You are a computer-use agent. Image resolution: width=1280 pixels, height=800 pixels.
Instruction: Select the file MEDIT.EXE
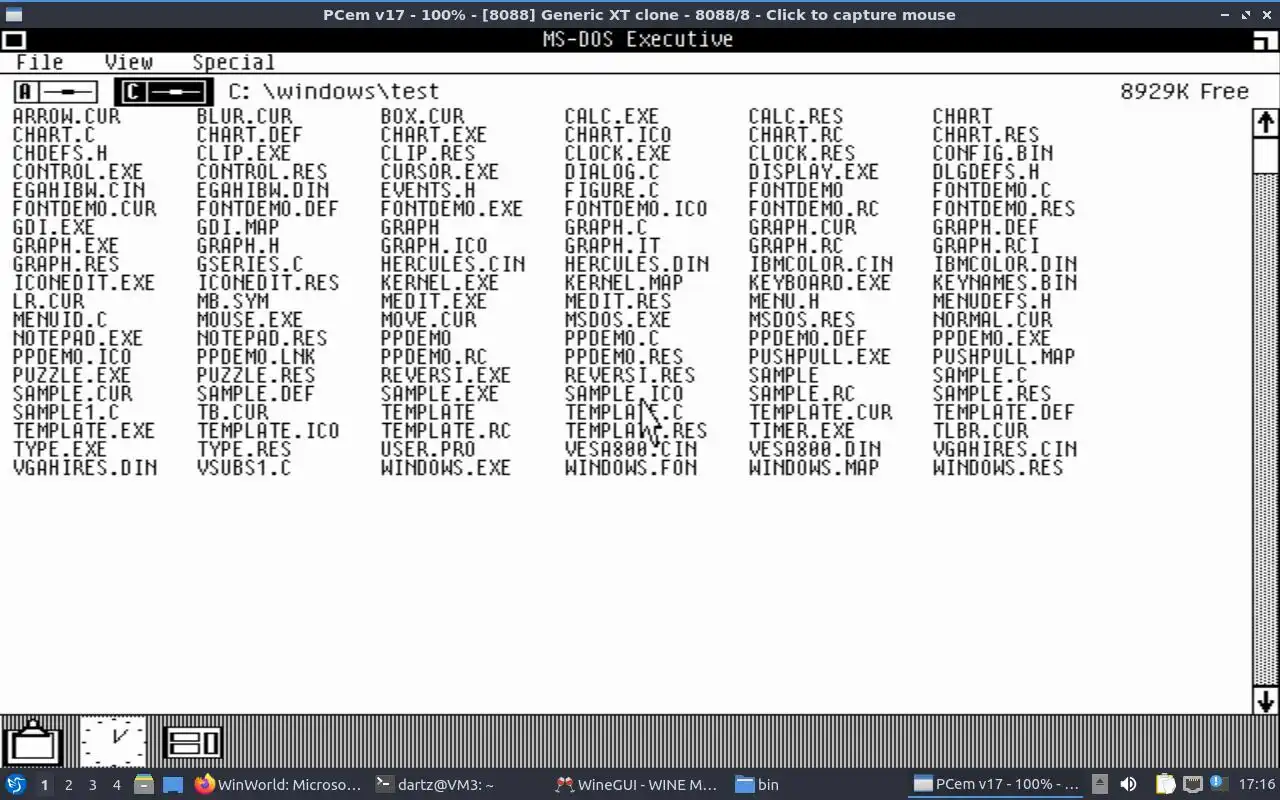pos(433,301)
